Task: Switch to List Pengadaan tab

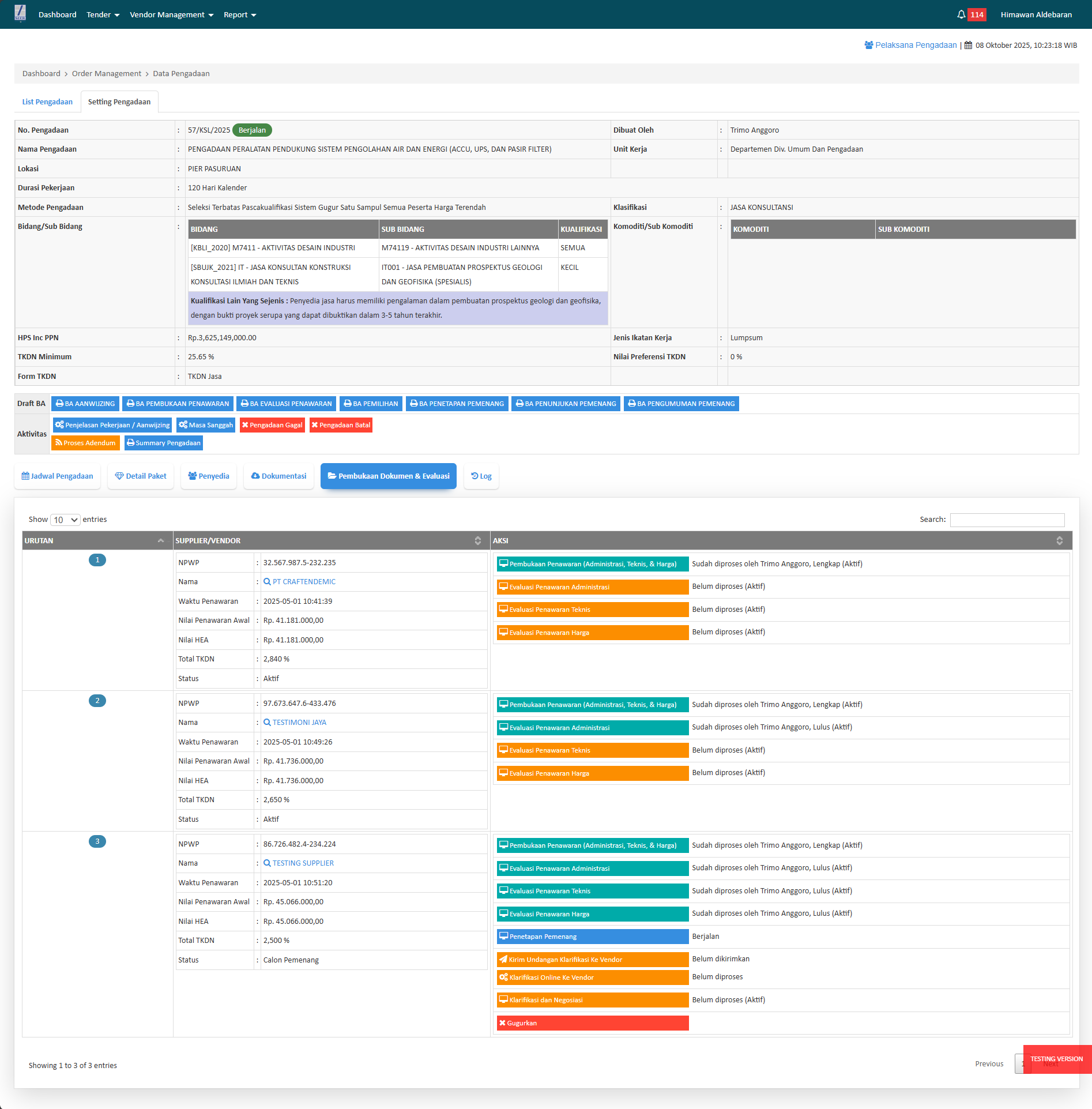Action: (47, 102)
